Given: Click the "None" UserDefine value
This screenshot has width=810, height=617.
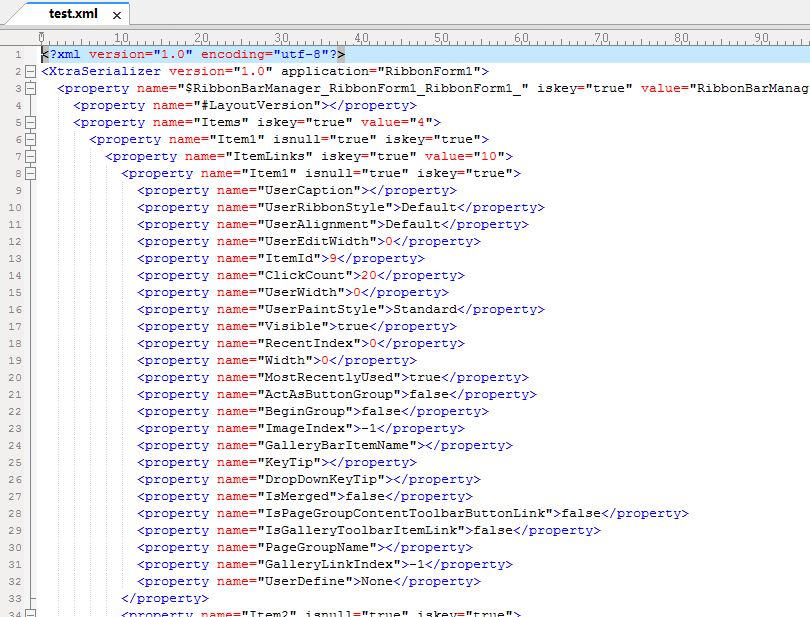Looking at the screenshot, I should coord(377,582).
